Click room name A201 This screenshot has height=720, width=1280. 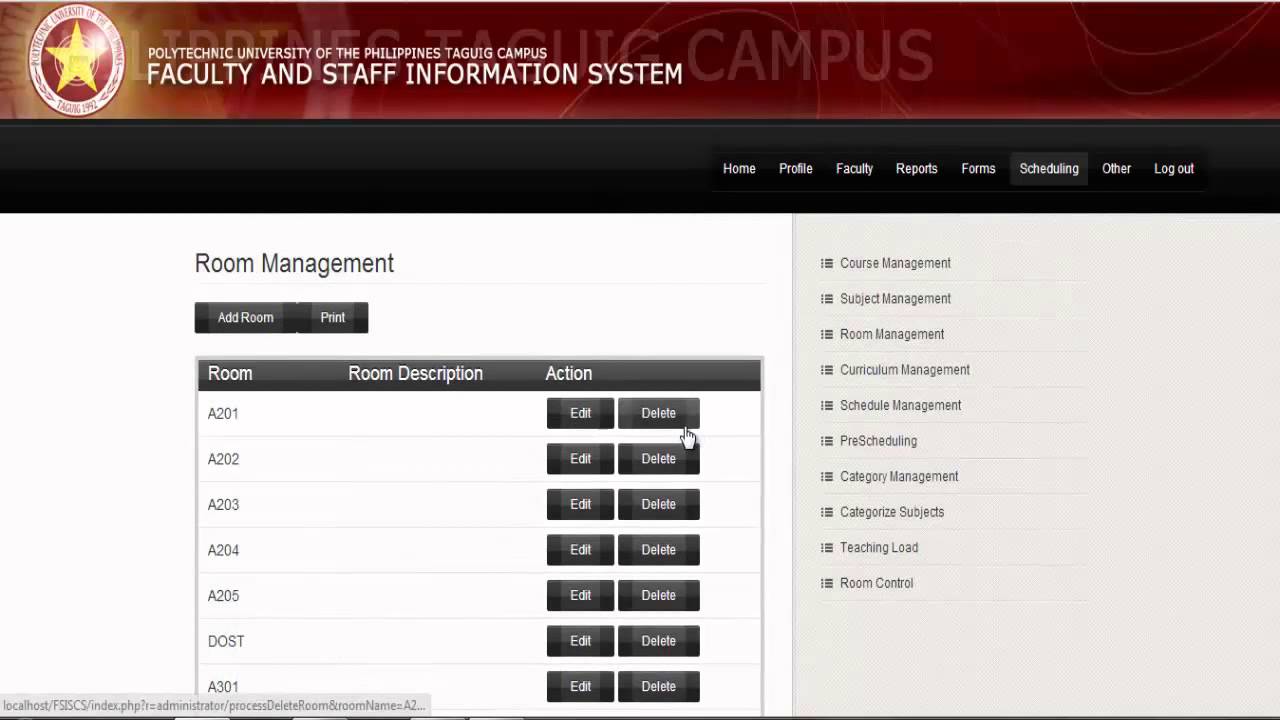223,413
